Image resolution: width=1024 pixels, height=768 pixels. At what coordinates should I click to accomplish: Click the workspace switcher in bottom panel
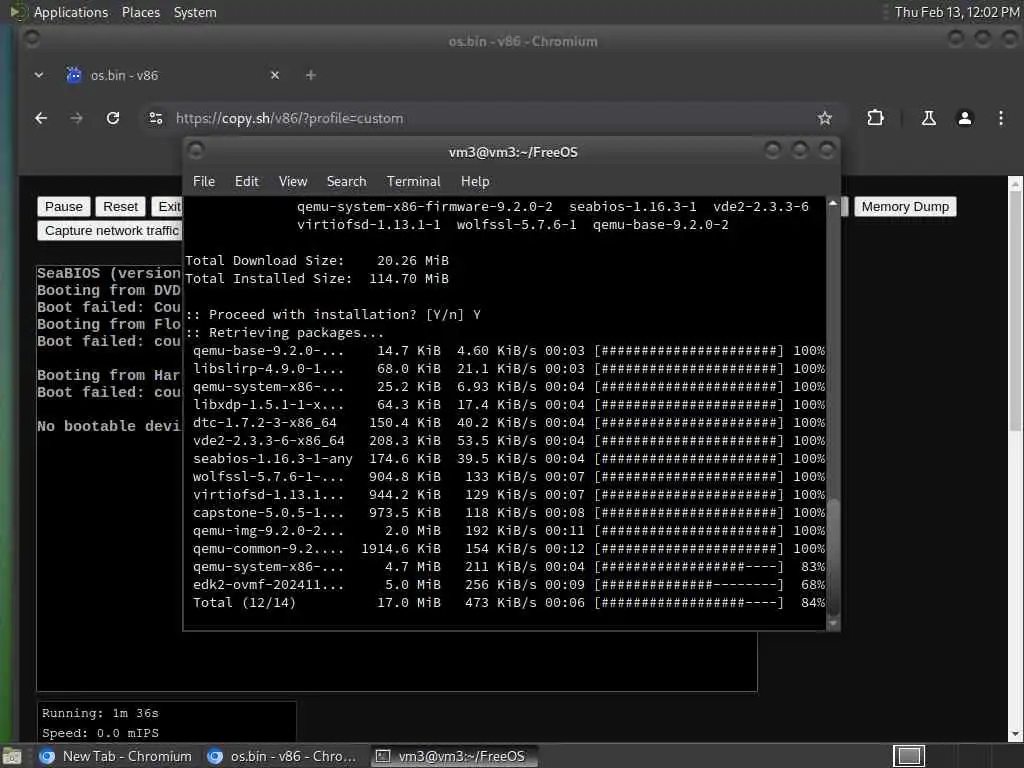coord(908,756)
